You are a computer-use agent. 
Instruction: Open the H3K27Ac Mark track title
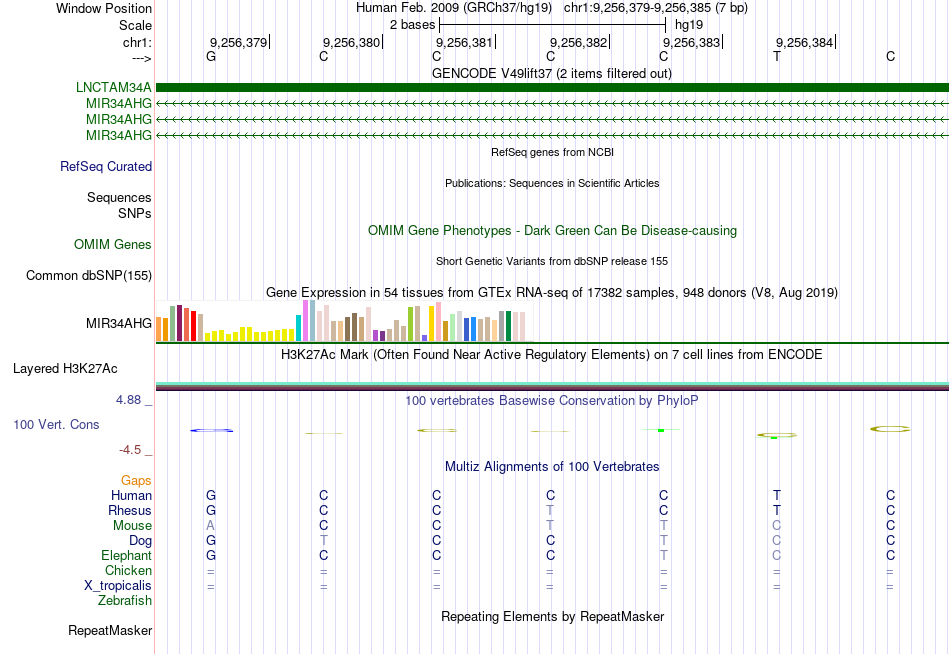coord(552,355)
